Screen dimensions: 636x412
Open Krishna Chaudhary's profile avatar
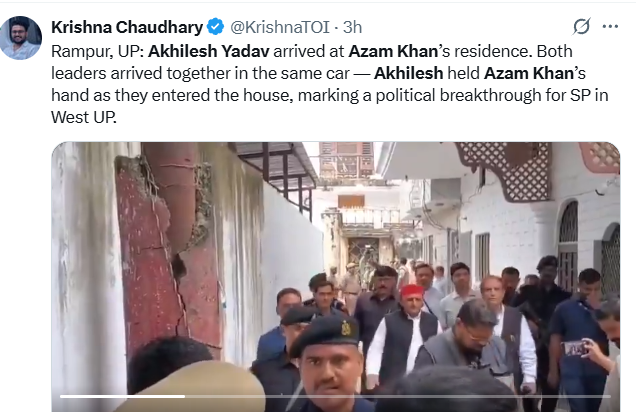[x=20, y=38]
